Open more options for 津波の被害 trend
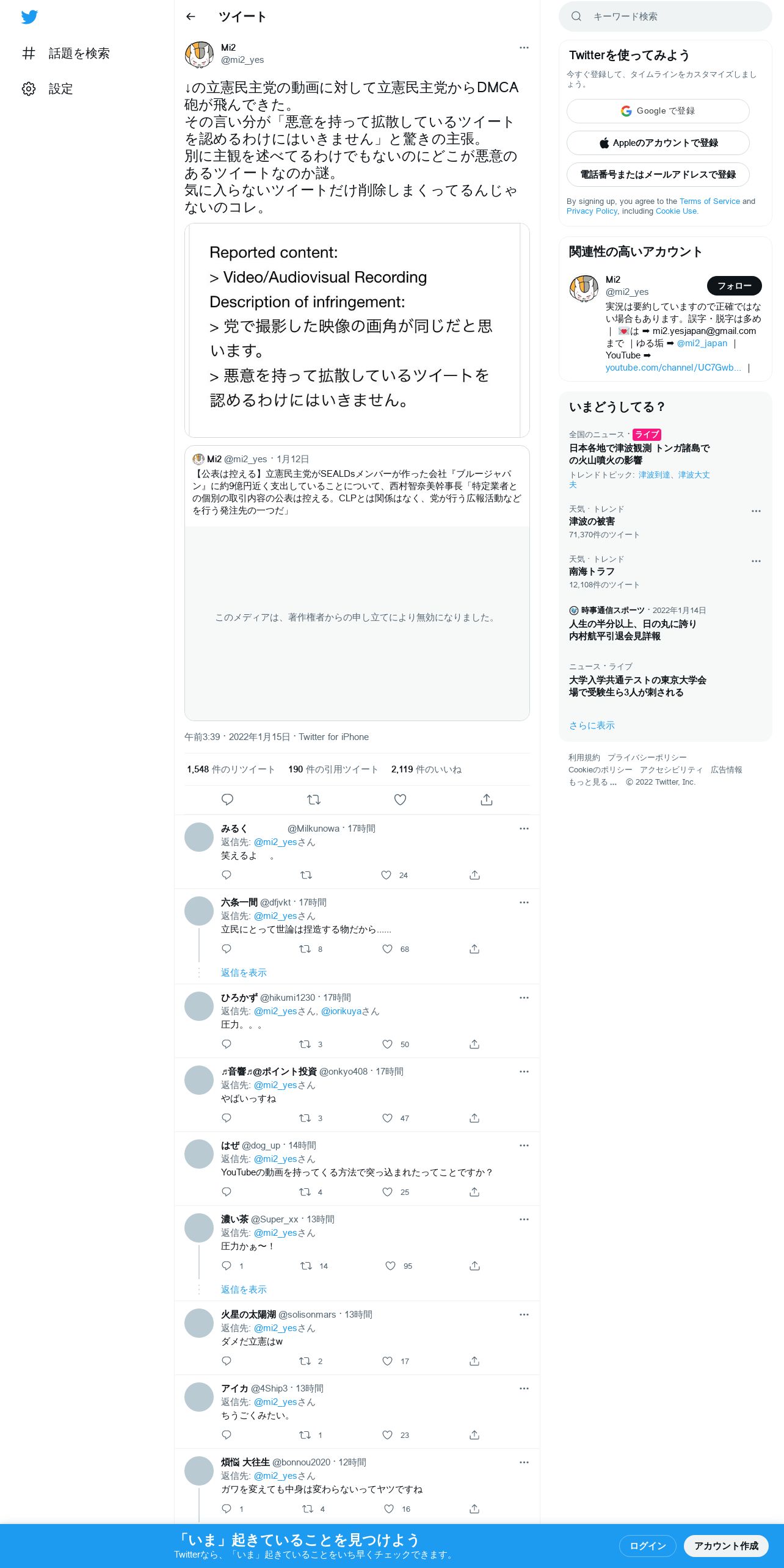 [x=756, y=511]
